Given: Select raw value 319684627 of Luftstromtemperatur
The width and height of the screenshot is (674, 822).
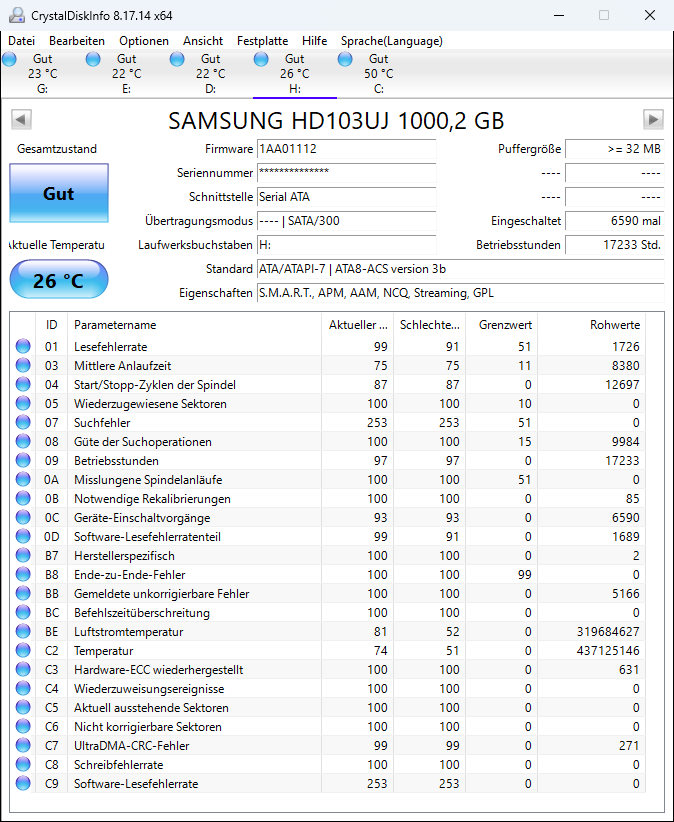Looking at the screenshot, I should 608,632.
